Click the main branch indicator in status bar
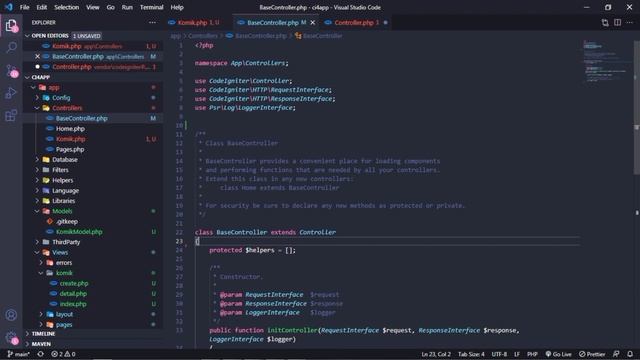This screenshot has width=640, height=360. tap(19, 354)
